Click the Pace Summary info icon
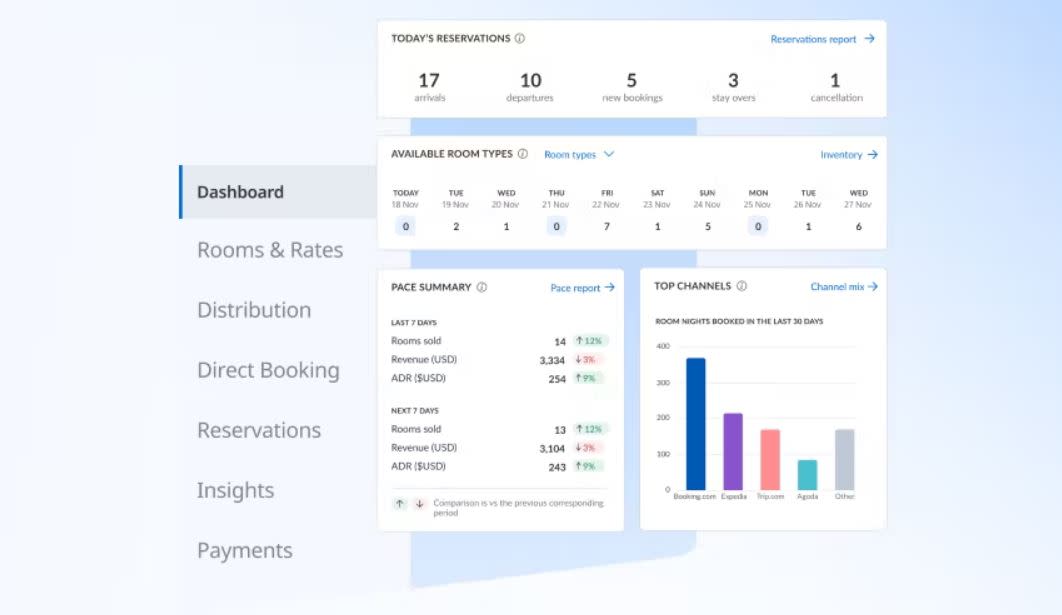Viewport: 1062px width, 615px height. [481, 287]
